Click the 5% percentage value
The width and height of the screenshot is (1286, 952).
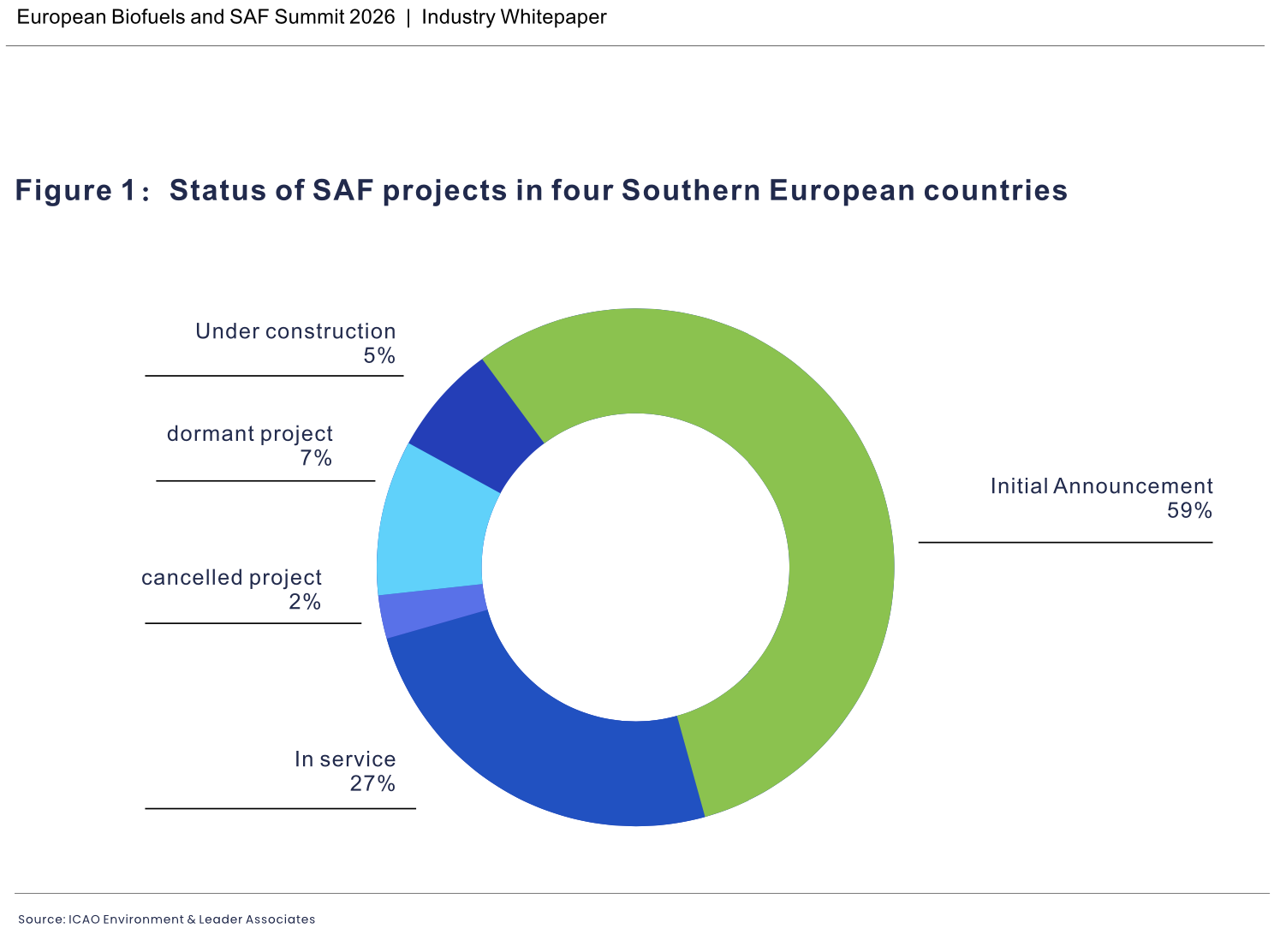[379, 356]
